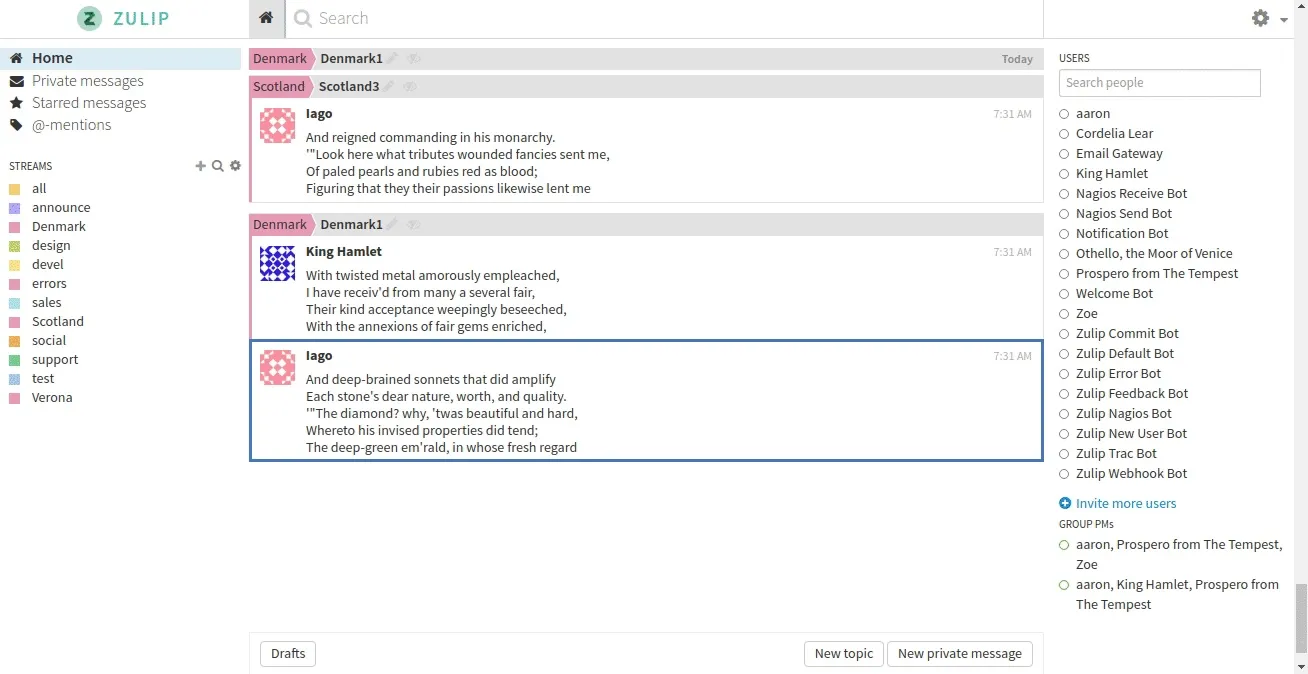Show the @-mentions view
1308x674 pixels.
(x=71, y=125)
